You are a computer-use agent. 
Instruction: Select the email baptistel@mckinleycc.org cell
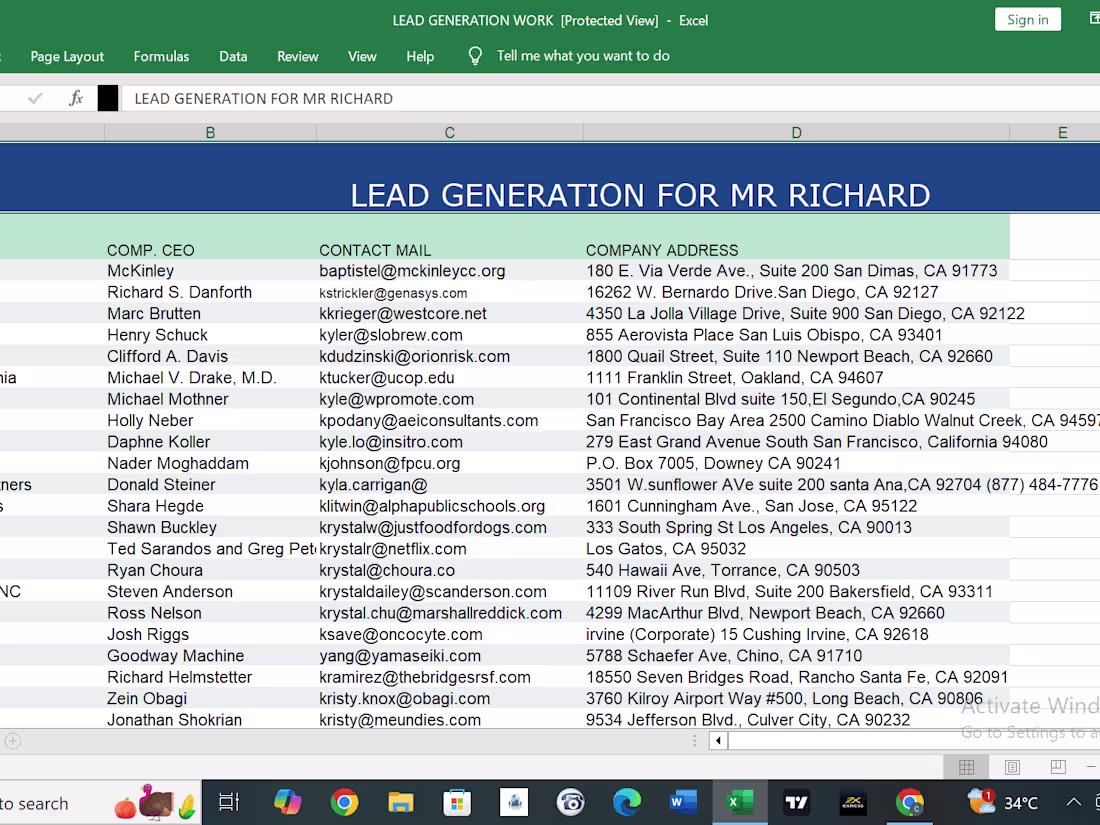[x=415, y=270]
